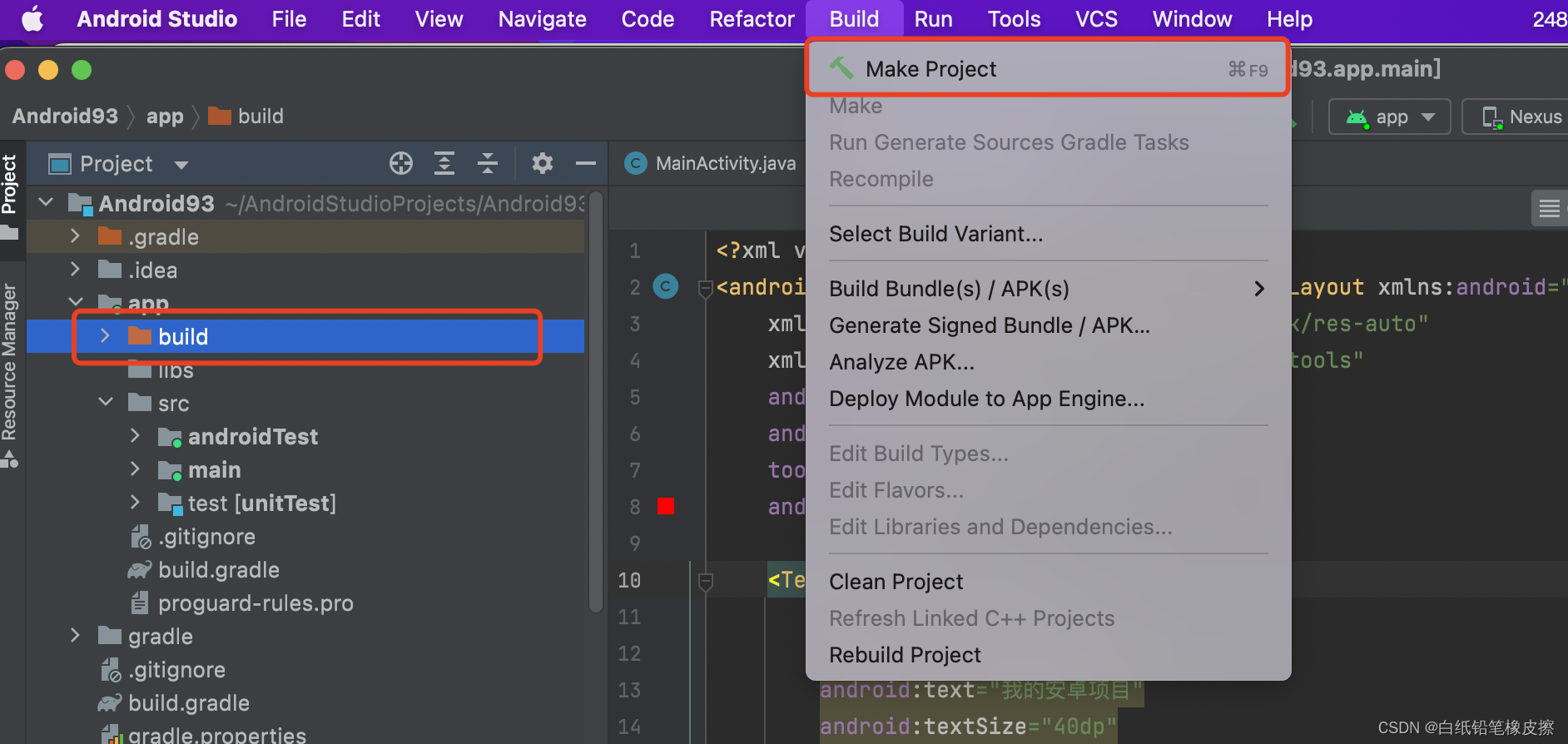Click the red color swatch on line 8
Viewport: 1568px width, 744px height.
(666, 506)
